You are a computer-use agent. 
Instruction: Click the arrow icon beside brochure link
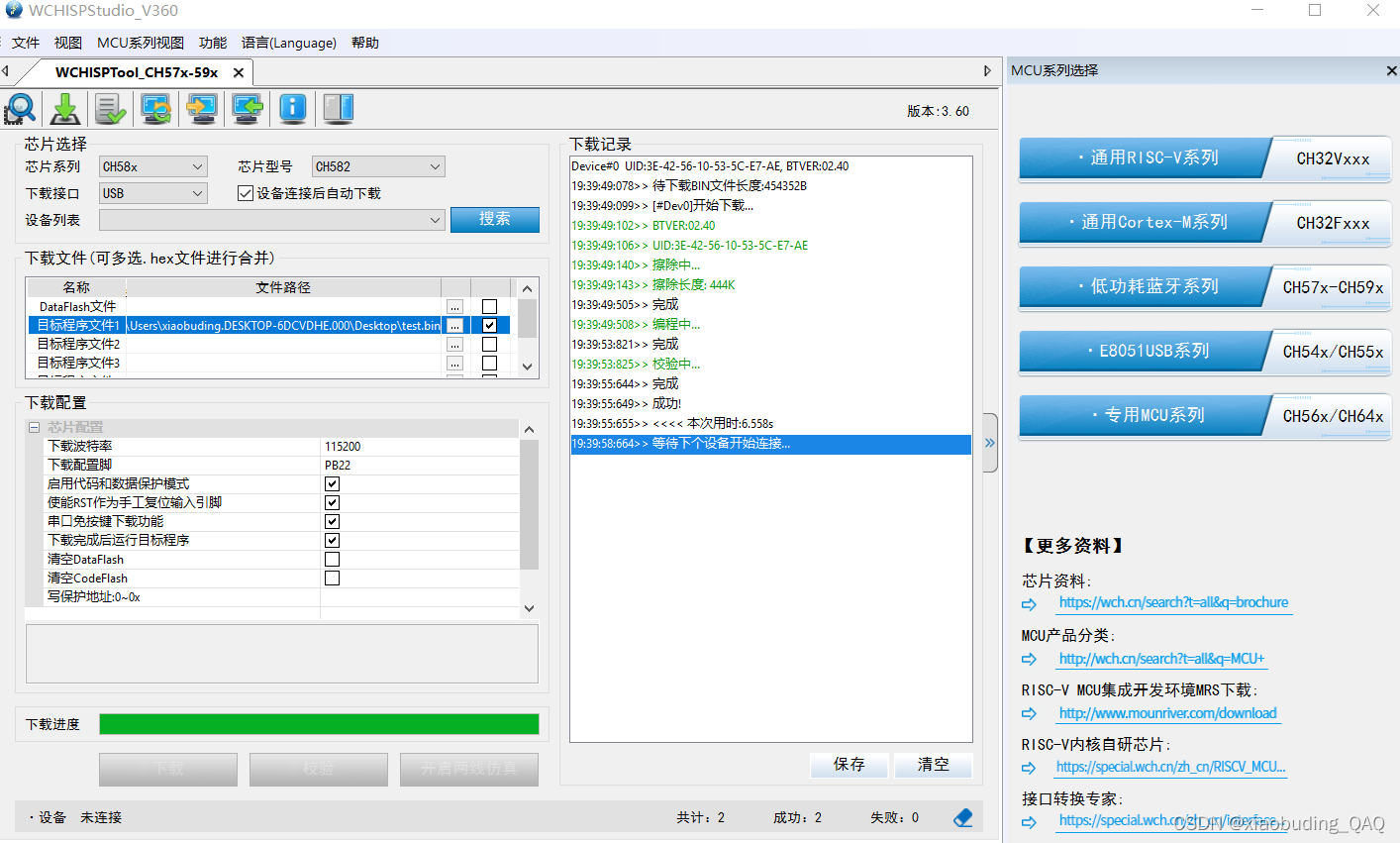coord(1030,604)
